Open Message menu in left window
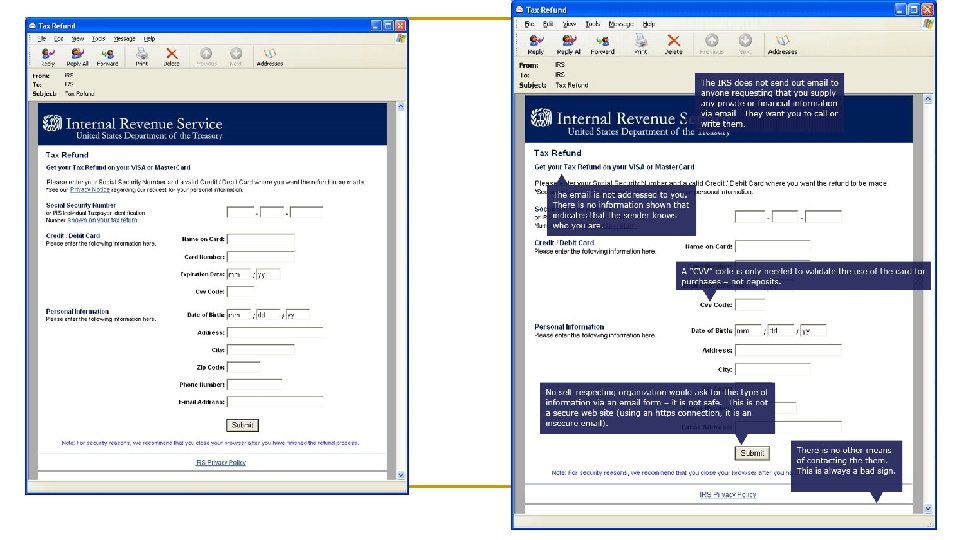The image size is (960, 540). (x=124, y=39)
